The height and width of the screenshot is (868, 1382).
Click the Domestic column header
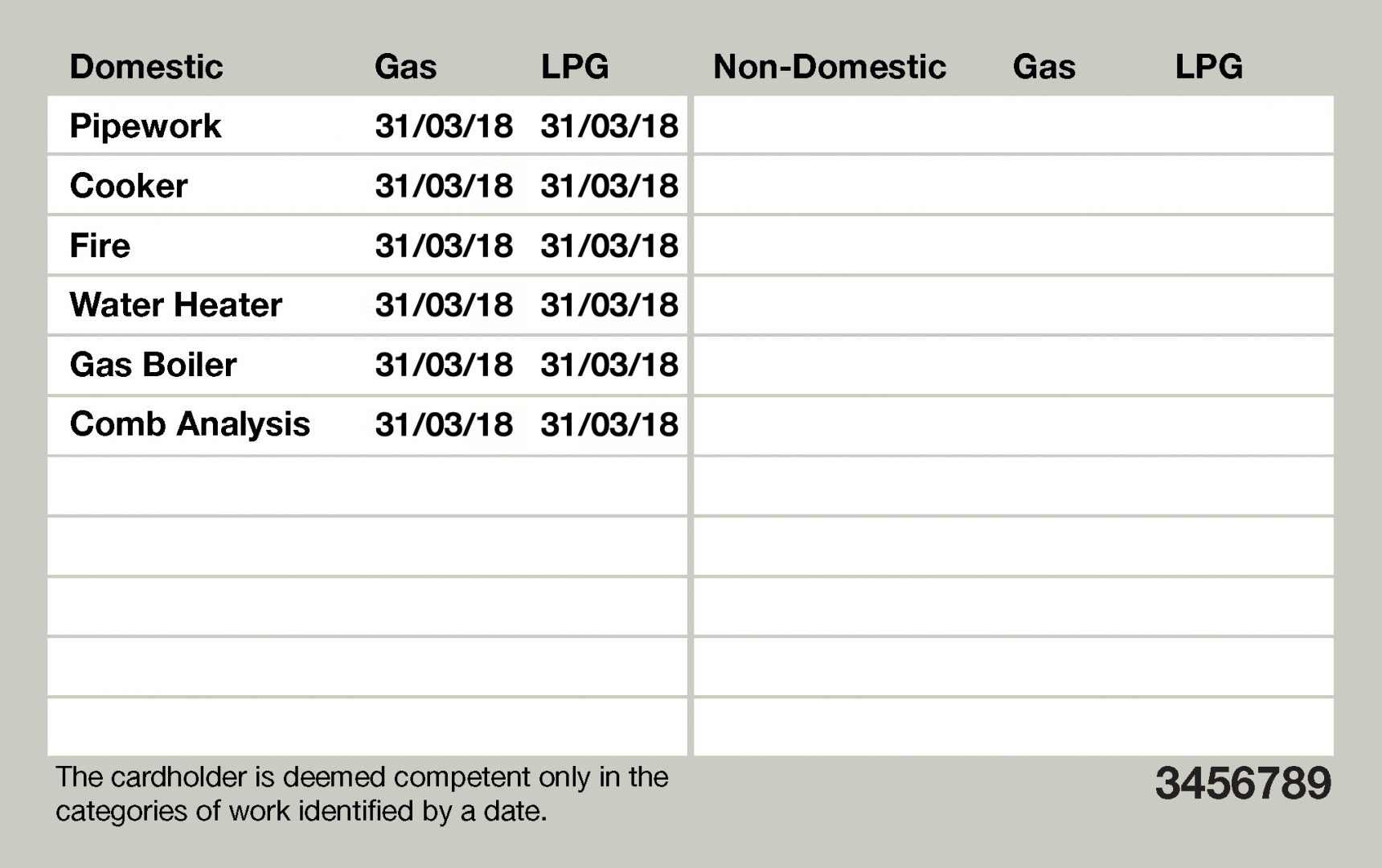[146, 67]
